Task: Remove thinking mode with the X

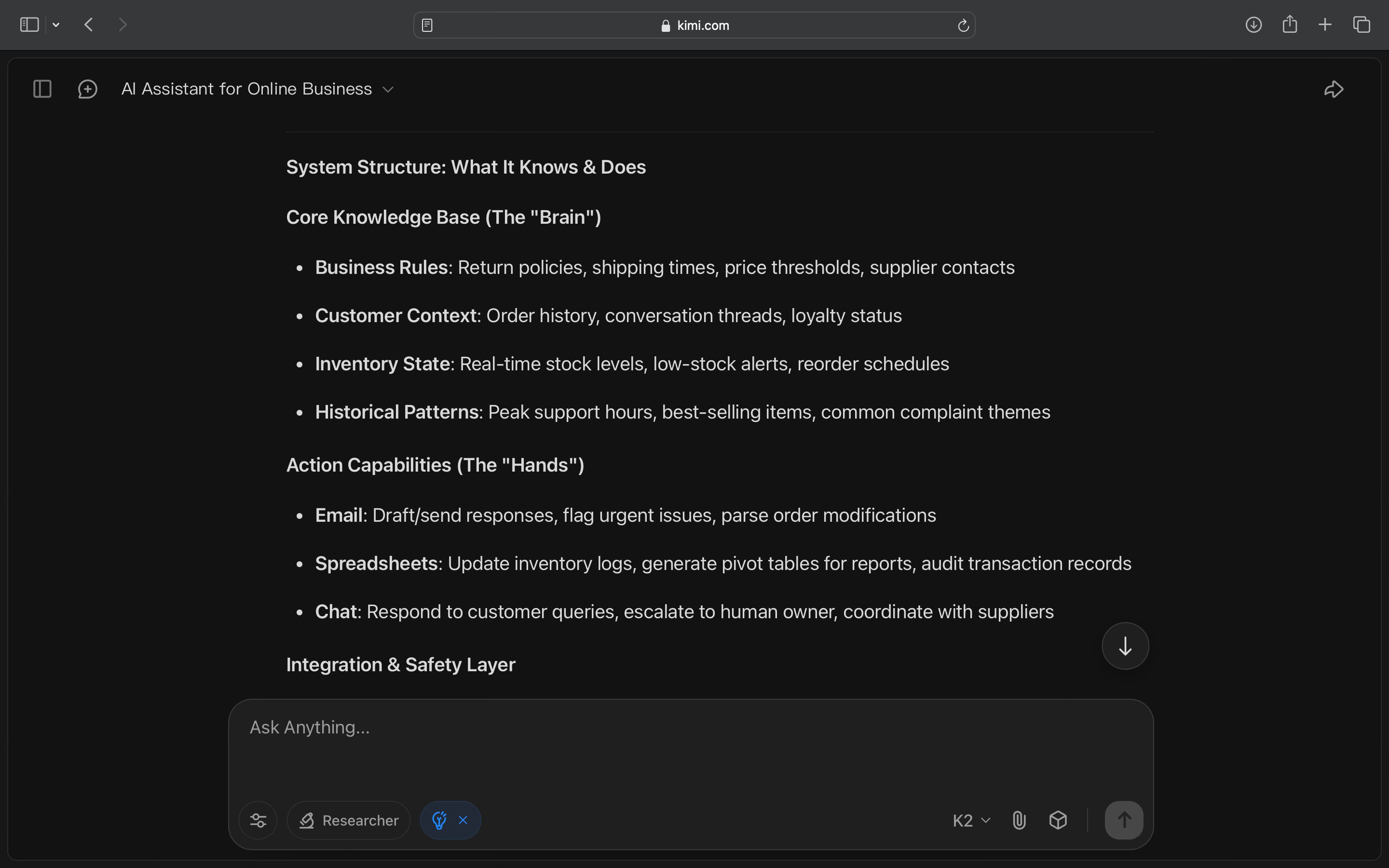Action: click(463, 820)
